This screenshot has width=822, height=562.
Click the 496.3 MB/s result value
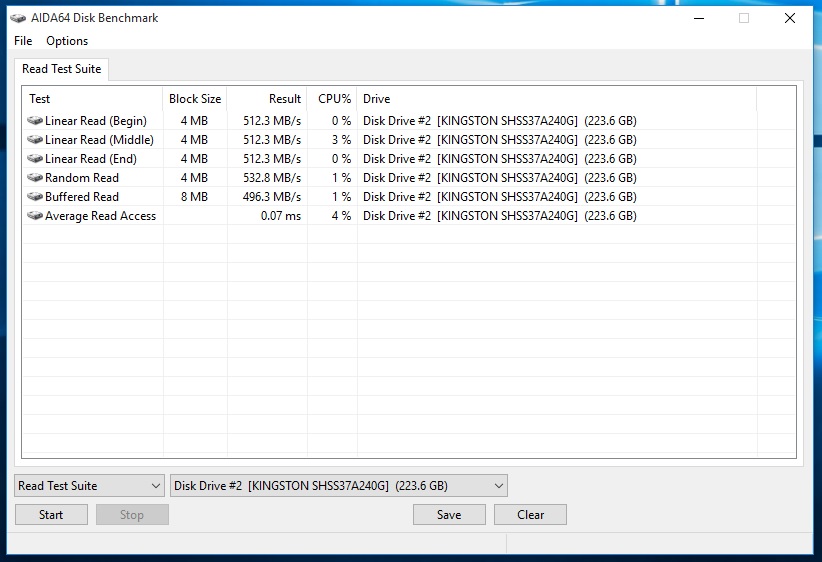[x=272, y=197]
